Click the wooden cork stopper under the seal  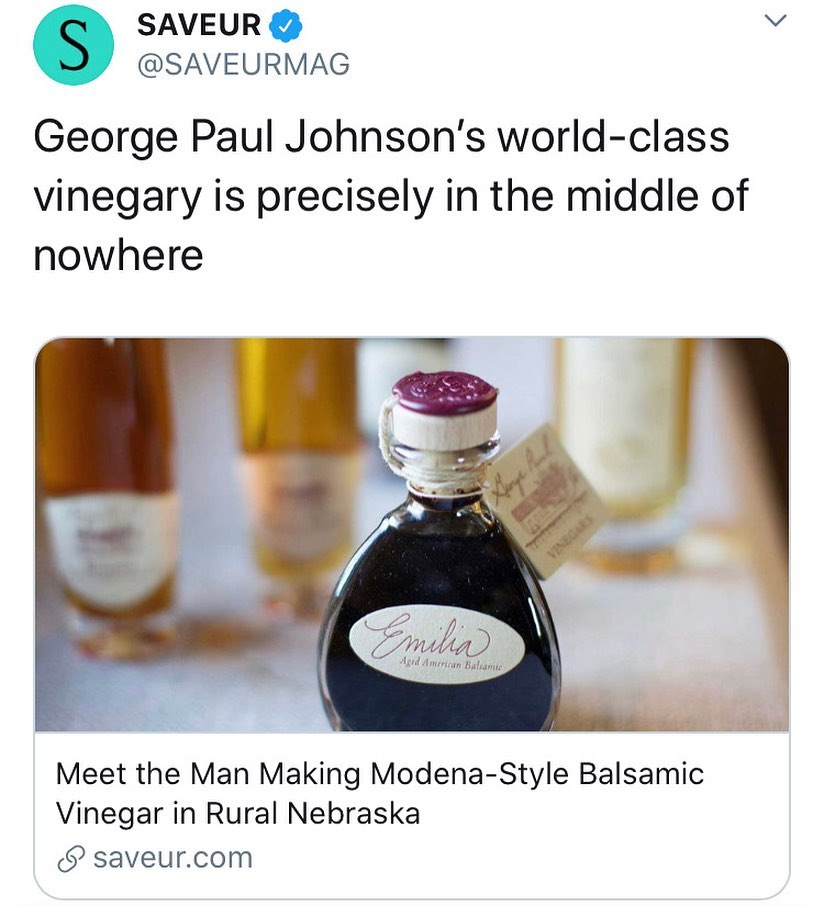point(444,428)
